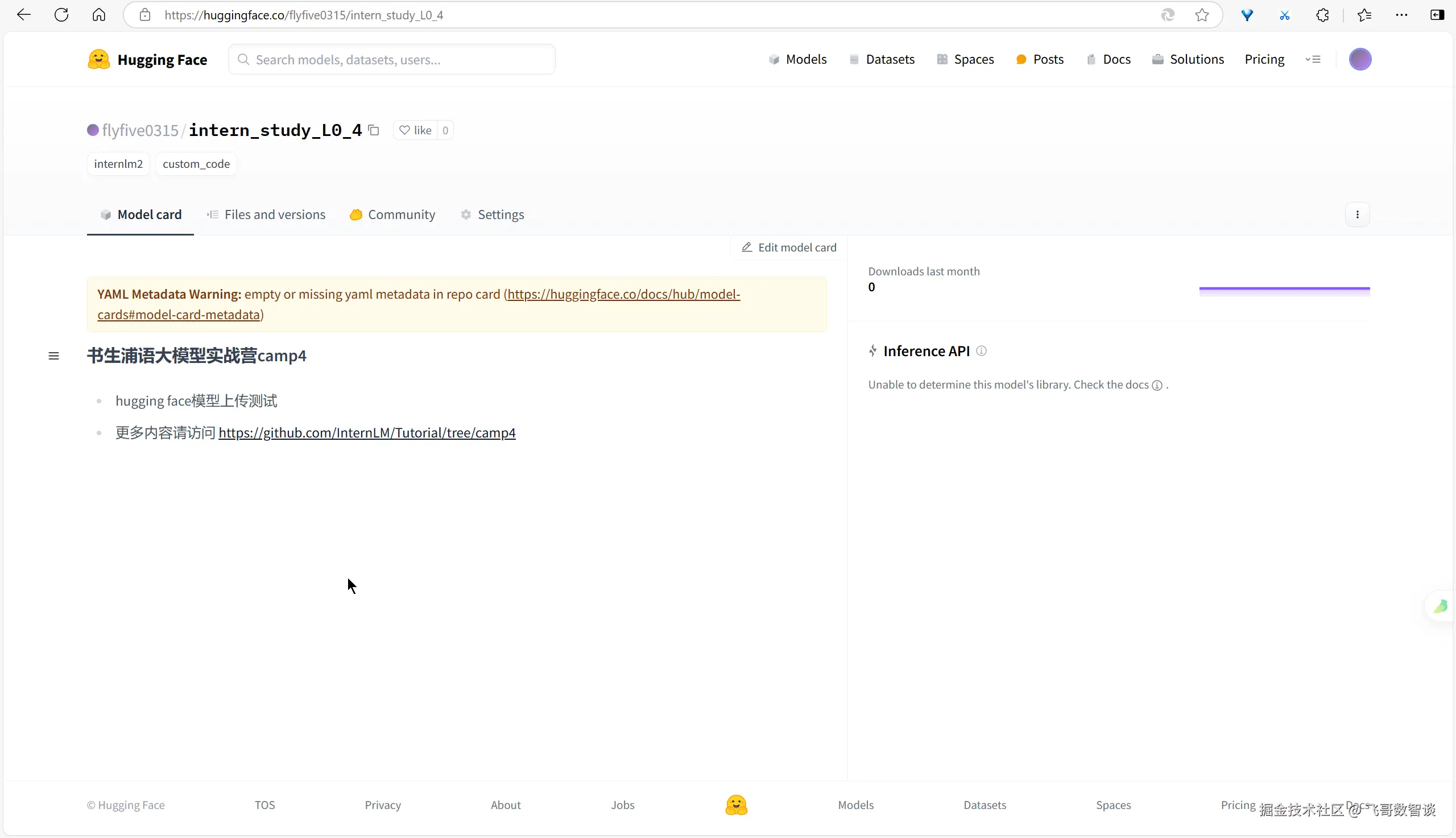The width and height of the screenshot is (1456, 838).
Task: Switch to Files and versions tab
Action: pyautogui.click(x=266, y=214)
